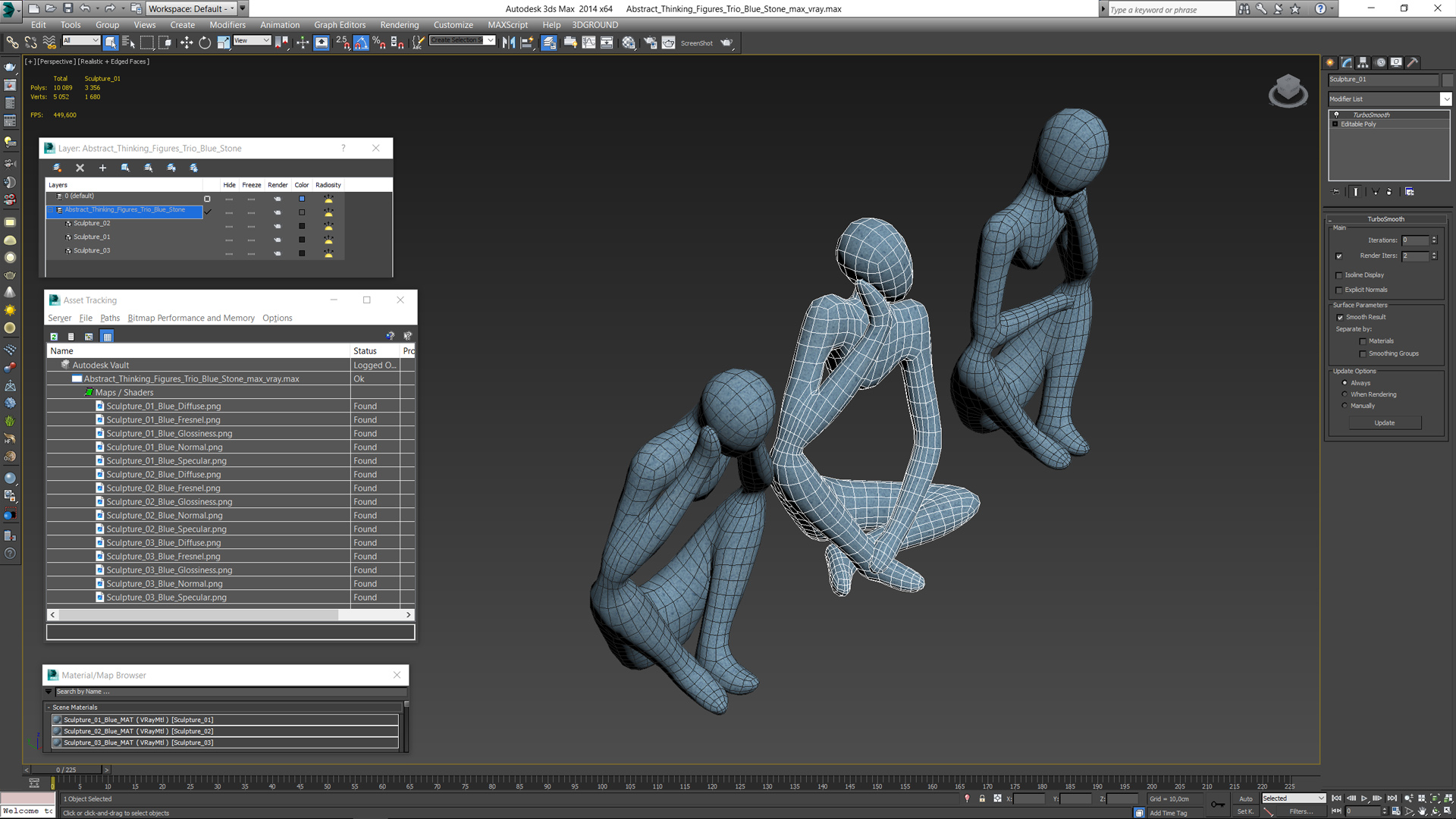
Task: Click Create New Layer plus icon
Action: (102, 168)
